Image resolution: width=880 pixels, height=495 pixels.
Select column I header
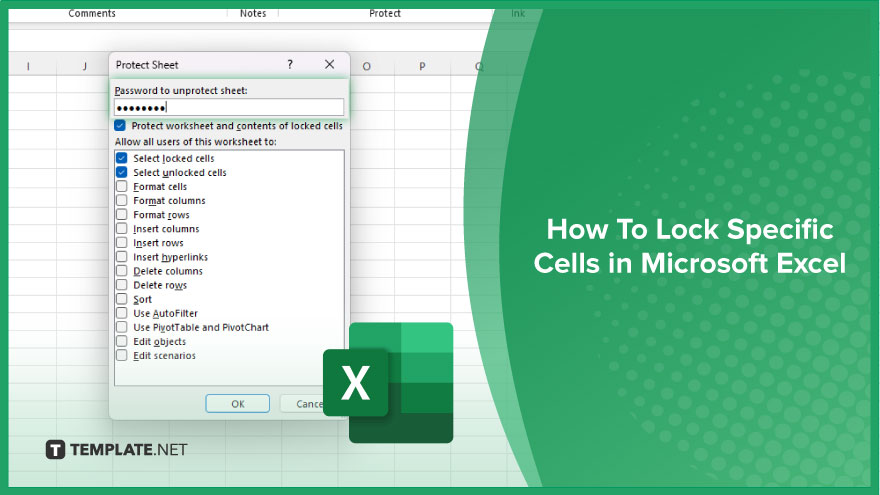pos(28,66)
